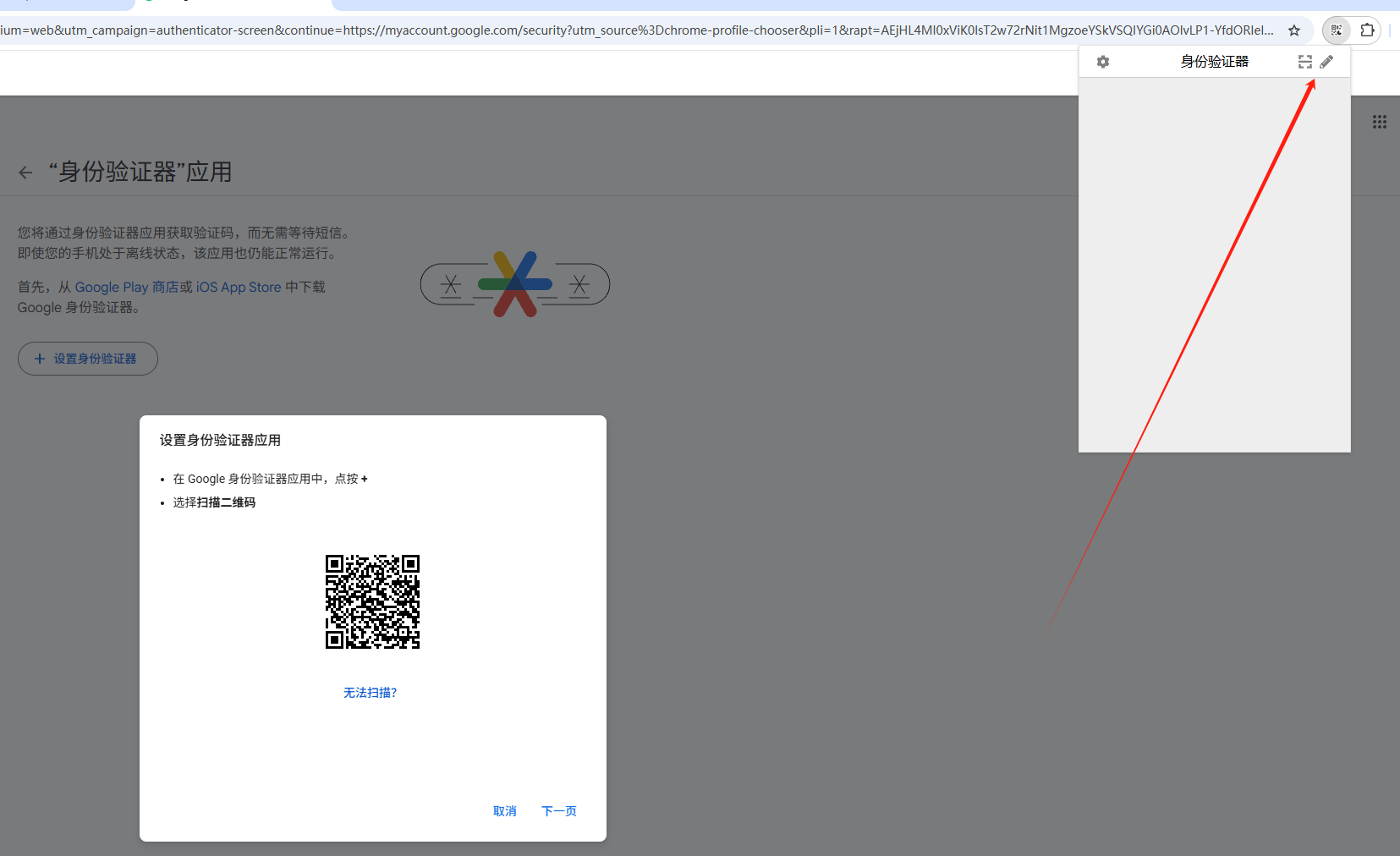The height and width of the screenshot is (856, 1400).
Task: Click the “身份验证器”应用 page heading
Action: [x=140, y=173]
